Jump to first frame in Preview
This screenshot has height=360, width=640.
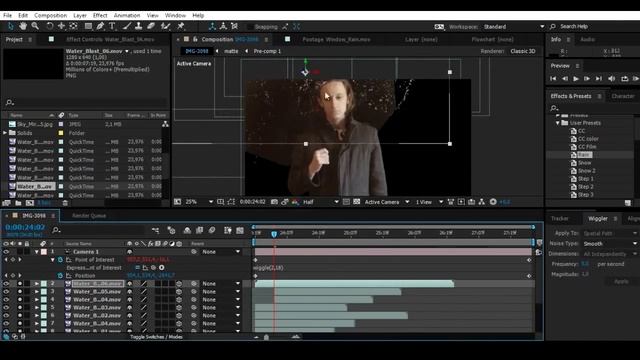[553, 78]
